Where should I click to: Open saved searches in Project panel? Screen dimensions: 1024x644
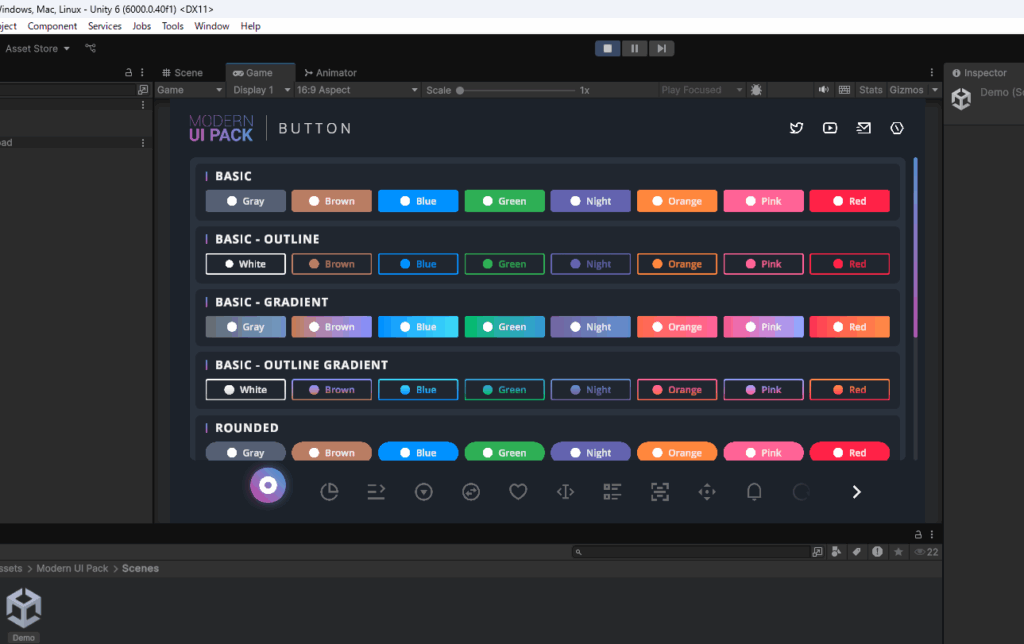click(x=899, y=552)
